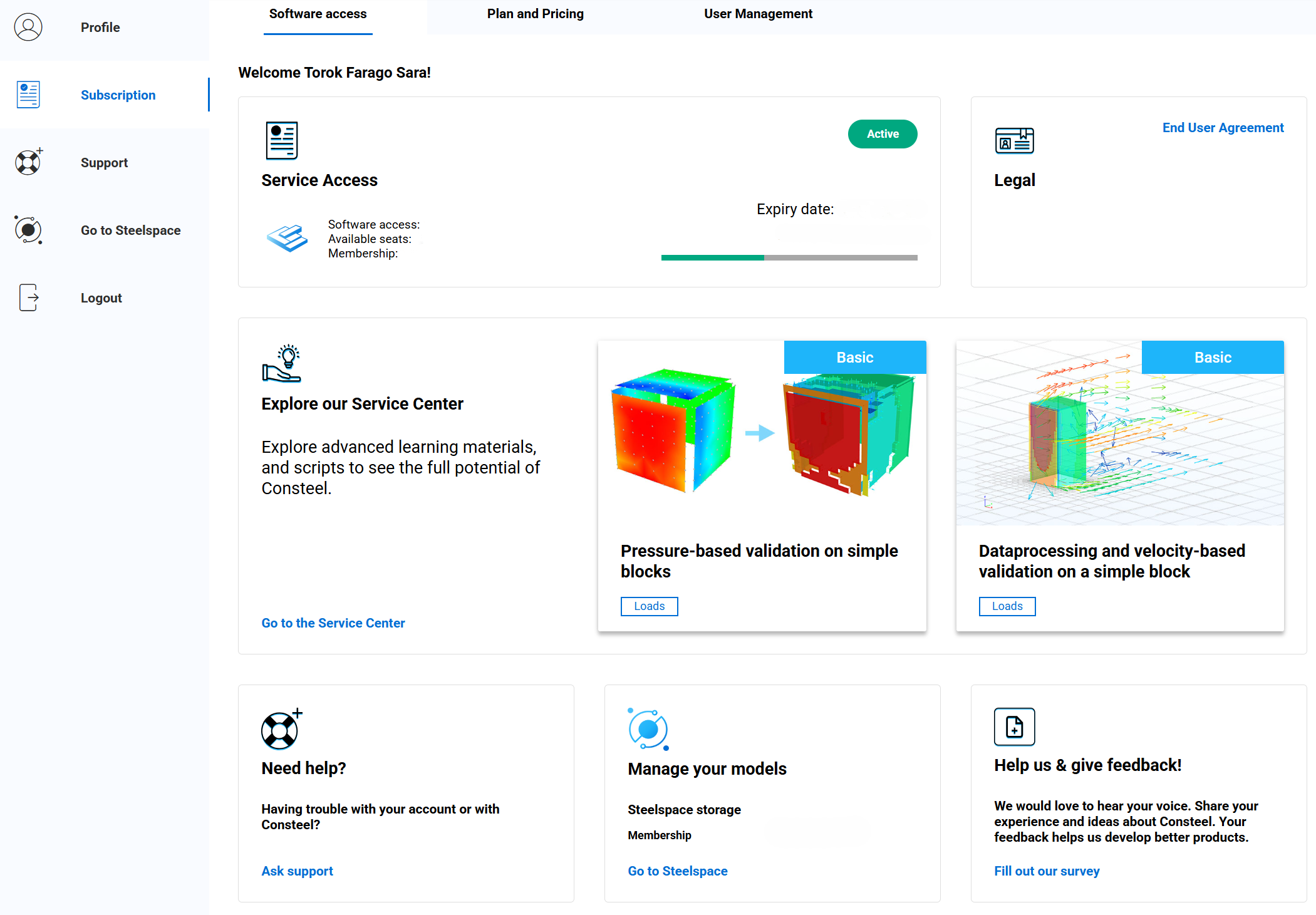Switch to the Plan and Pricing tab
The width and height of the screenshot is (1316, 915).
[536, 14]
